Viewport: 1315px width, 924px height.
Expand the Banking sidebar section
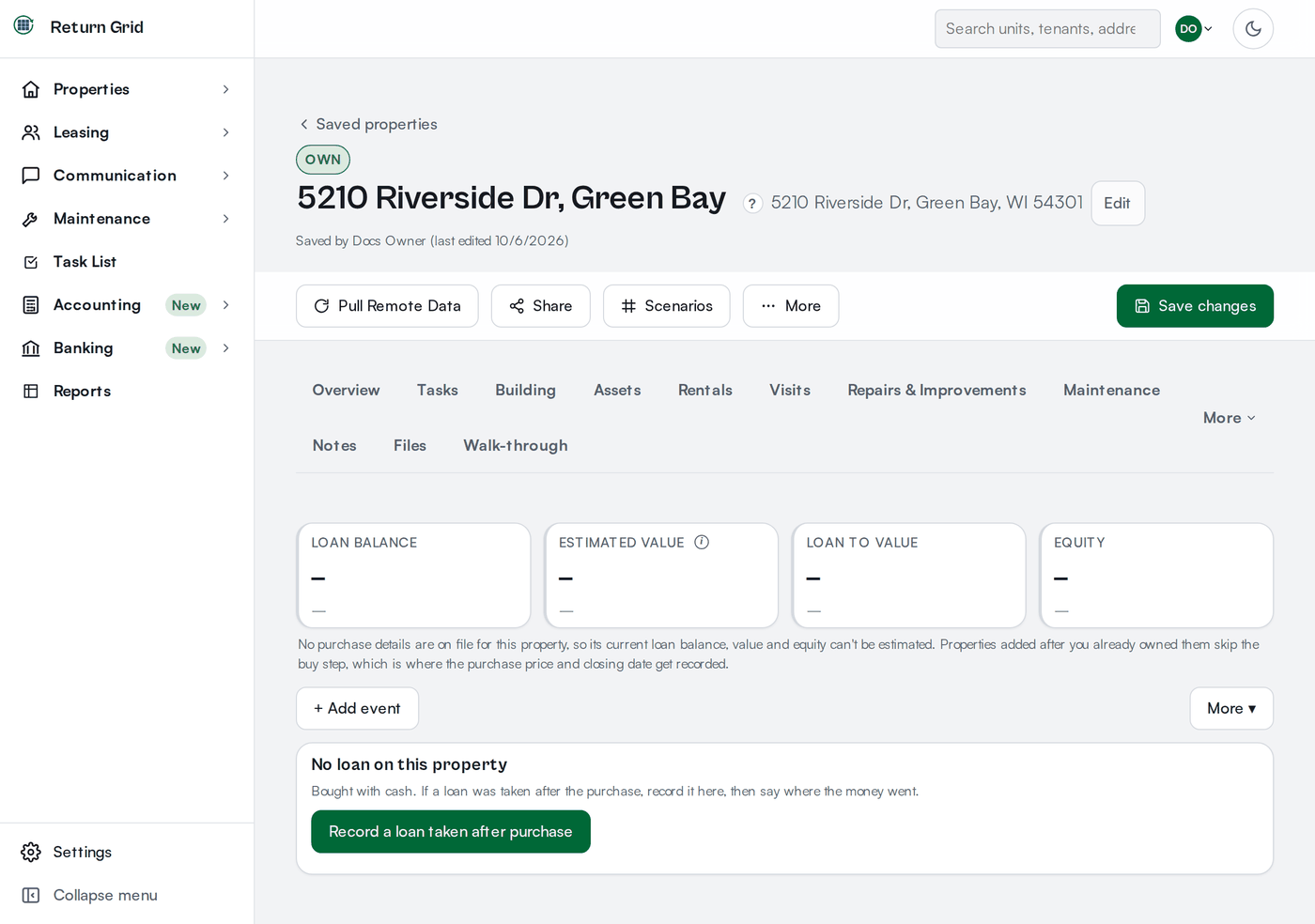[226, 348]
